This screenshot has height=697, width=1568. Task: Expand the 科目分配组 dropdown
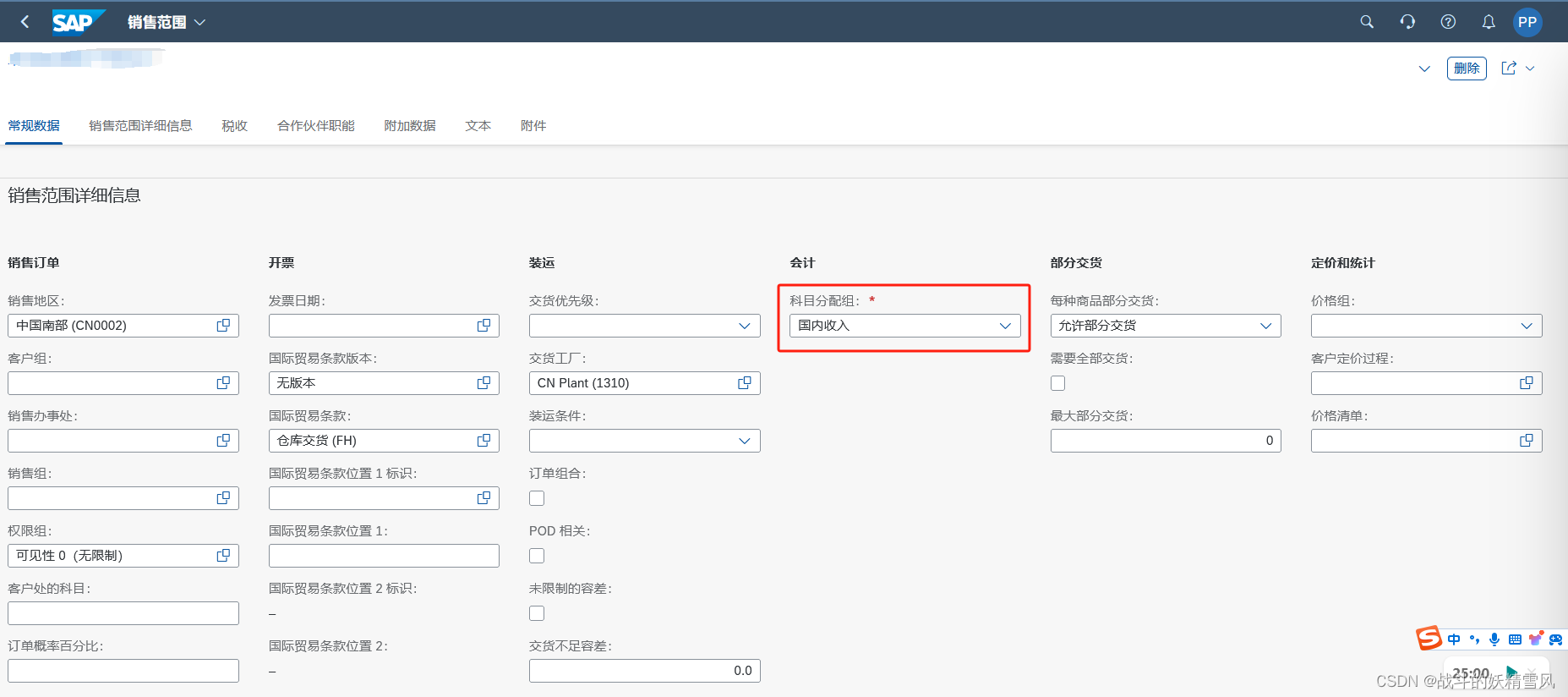[x=904, y=326]
